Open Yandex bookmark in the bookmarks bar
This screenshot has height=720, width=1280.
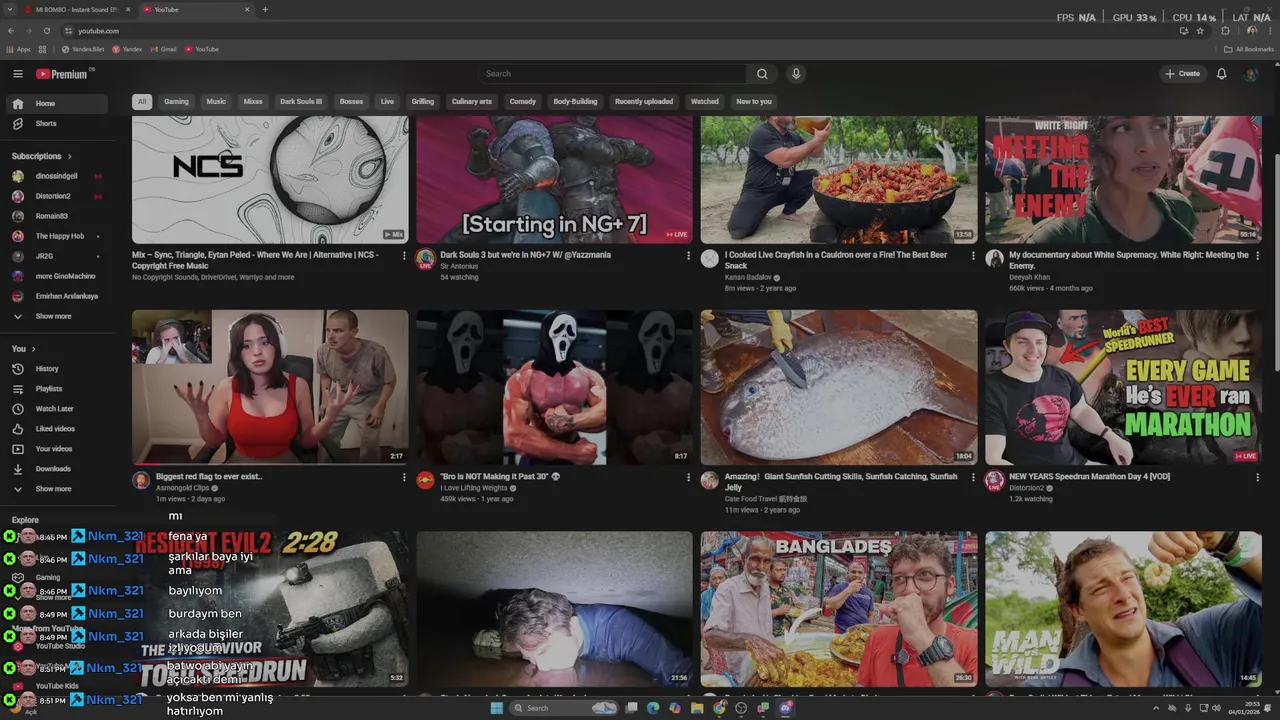[x=127, y=49]
